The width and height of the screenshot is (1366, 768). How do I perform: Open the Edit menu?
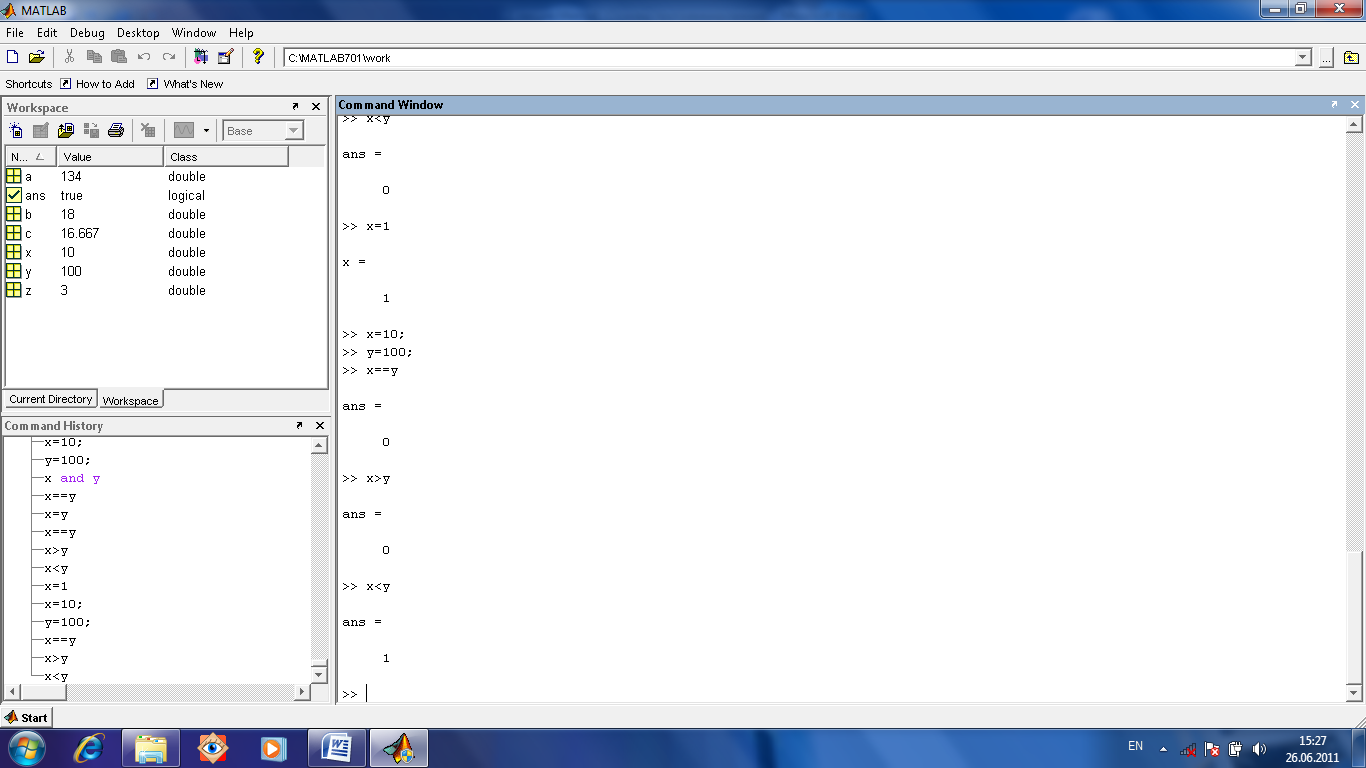coord(47,33)
